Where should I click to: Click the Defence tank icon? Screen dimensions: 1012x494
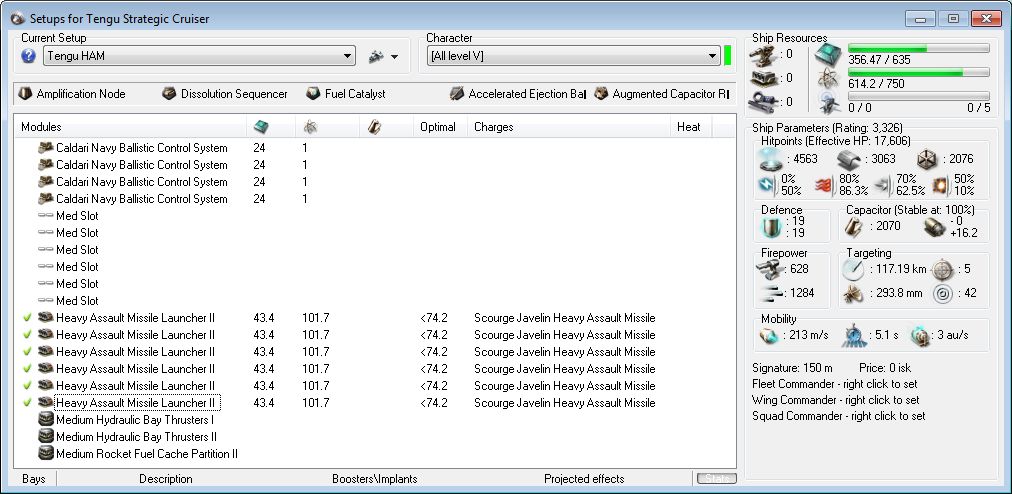point(771,227)
